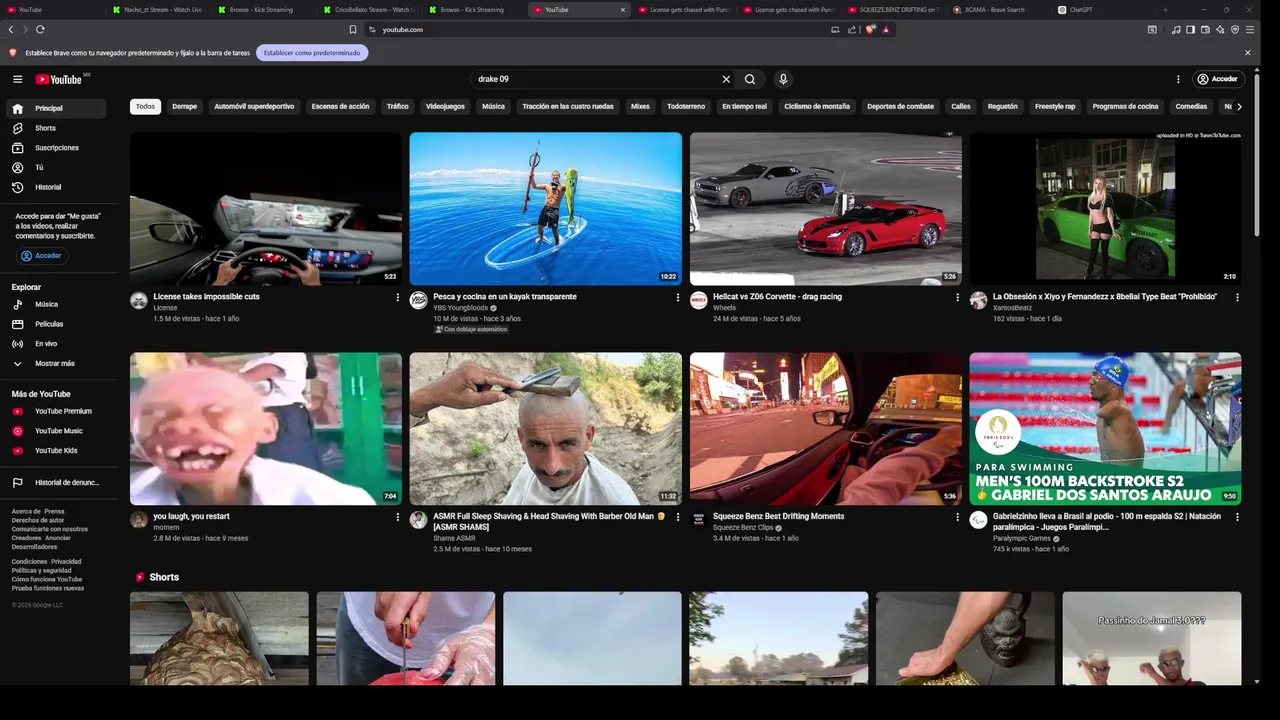
Task: Open the Shams ASMR channel link
Action: 454,538
